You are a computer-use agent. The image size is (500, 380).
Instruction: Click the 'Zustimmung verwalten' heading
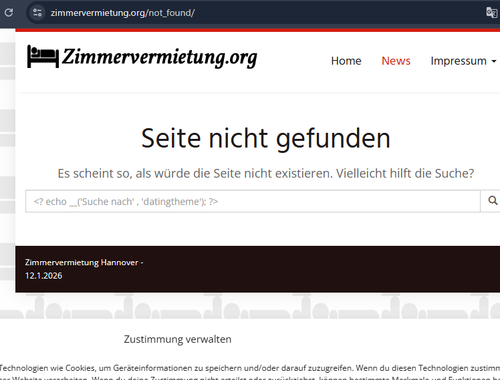click(178, 339)
